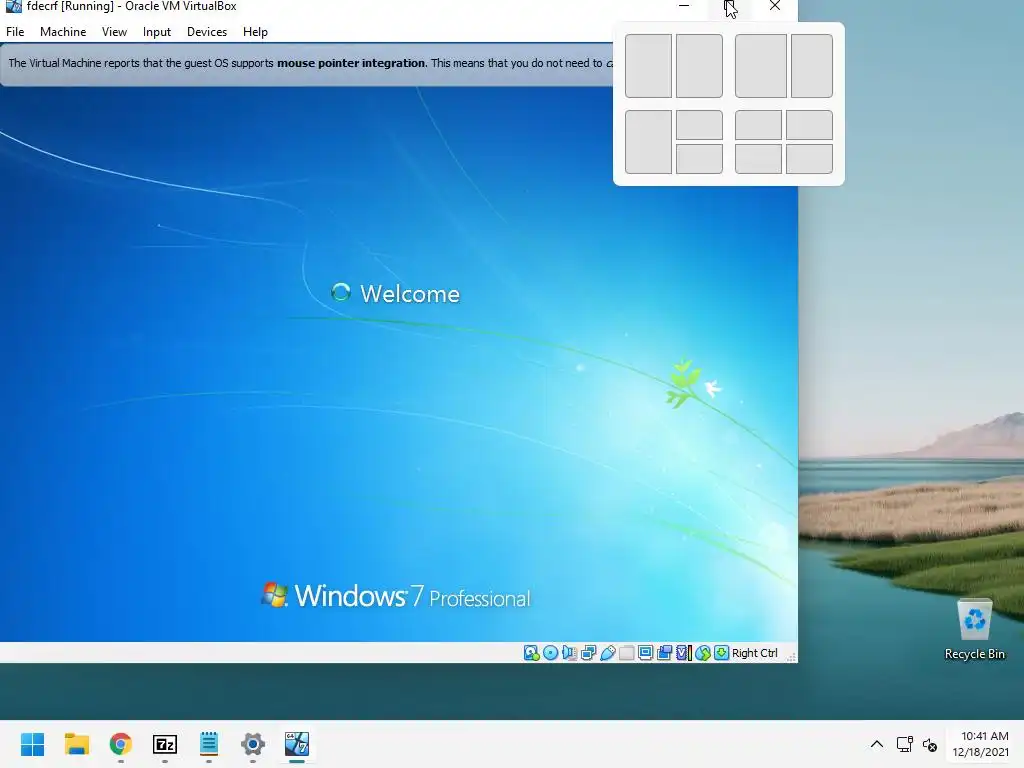The image size is (1024, 768).
Task: Check the CPU virtualization features indicator
Action: click(683, 653)
